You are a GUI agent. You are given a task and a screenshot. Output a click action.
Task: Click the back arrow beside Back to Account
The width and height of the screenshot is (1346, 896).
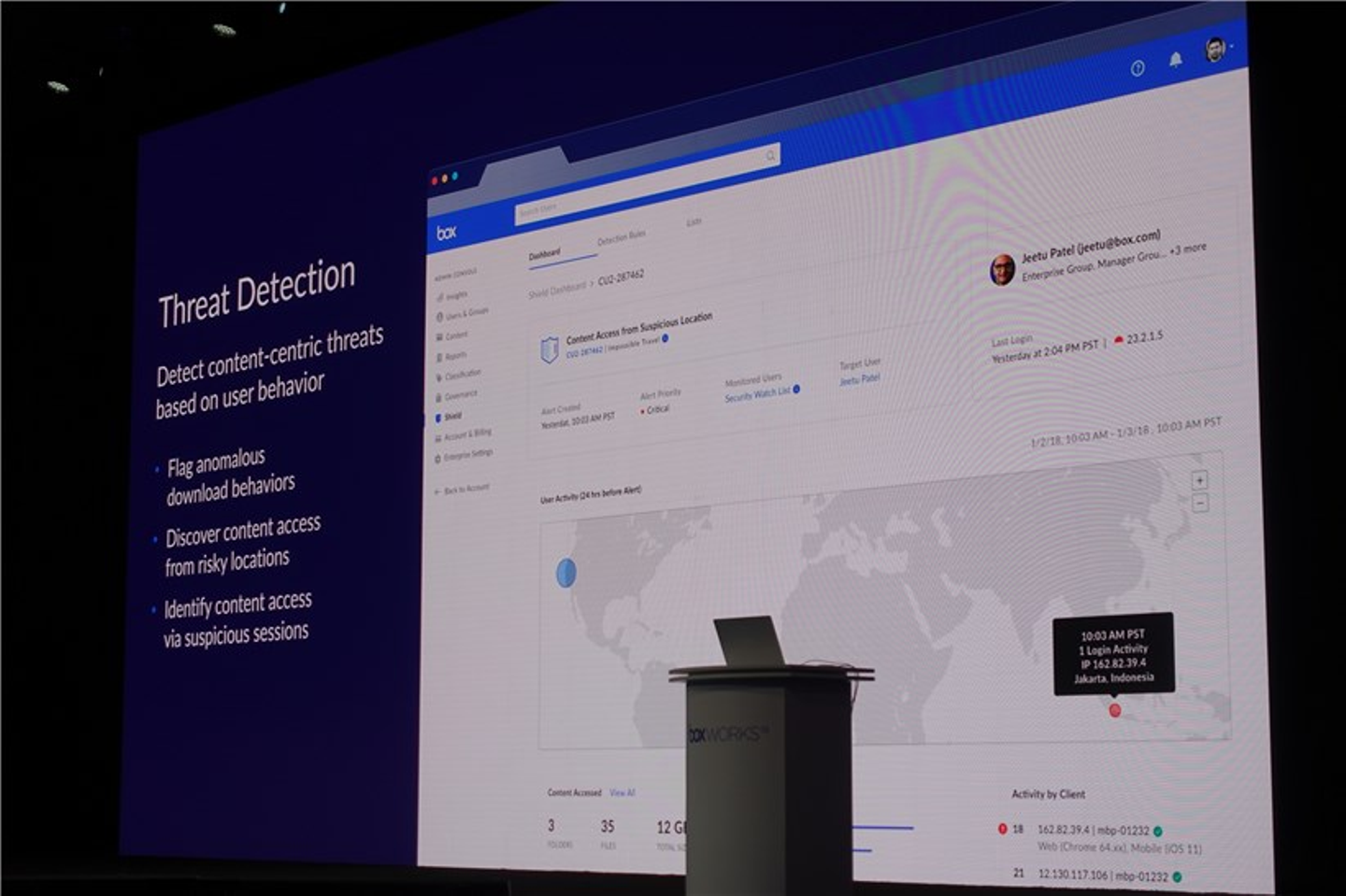(437, 491)
